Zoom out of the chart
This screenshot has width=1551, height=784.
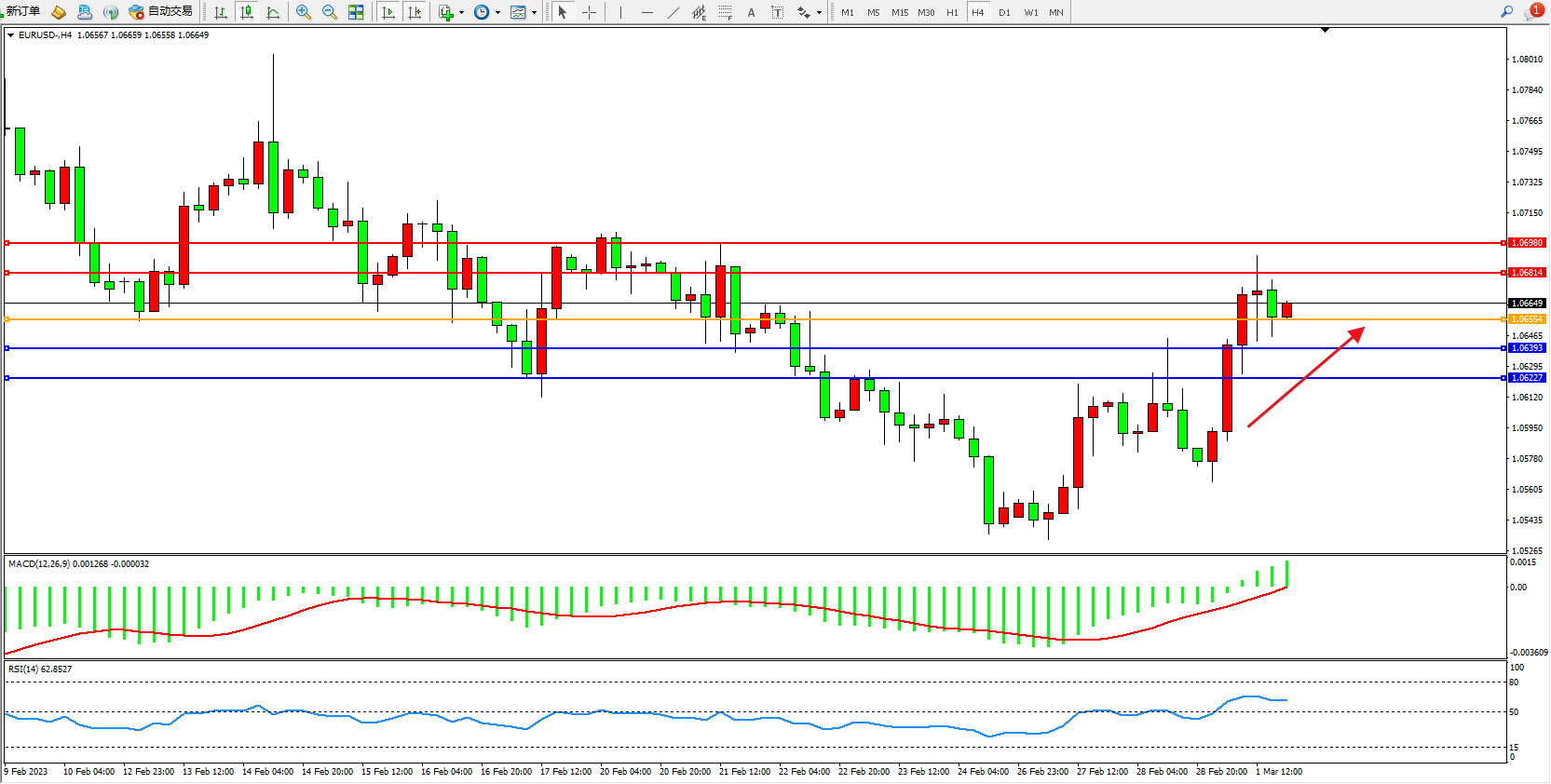330,12
